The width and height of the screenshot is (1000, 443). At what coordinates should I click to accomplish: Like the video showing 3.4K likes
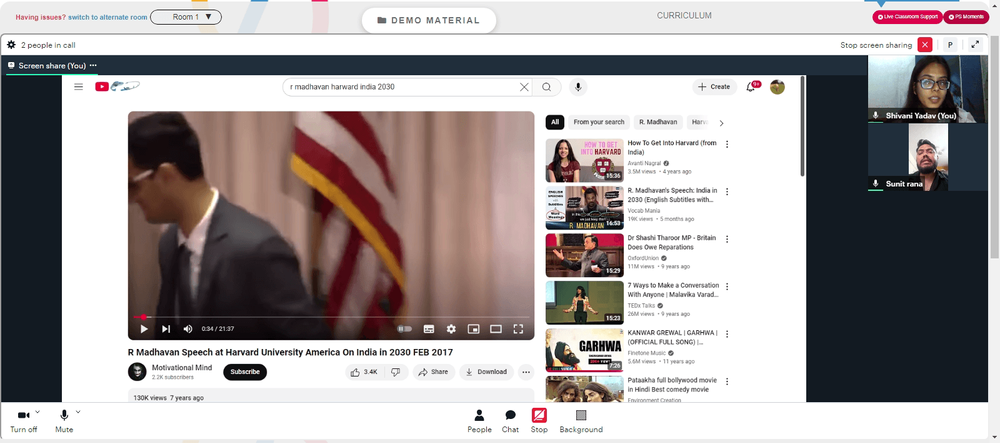[x=364, y=372]
